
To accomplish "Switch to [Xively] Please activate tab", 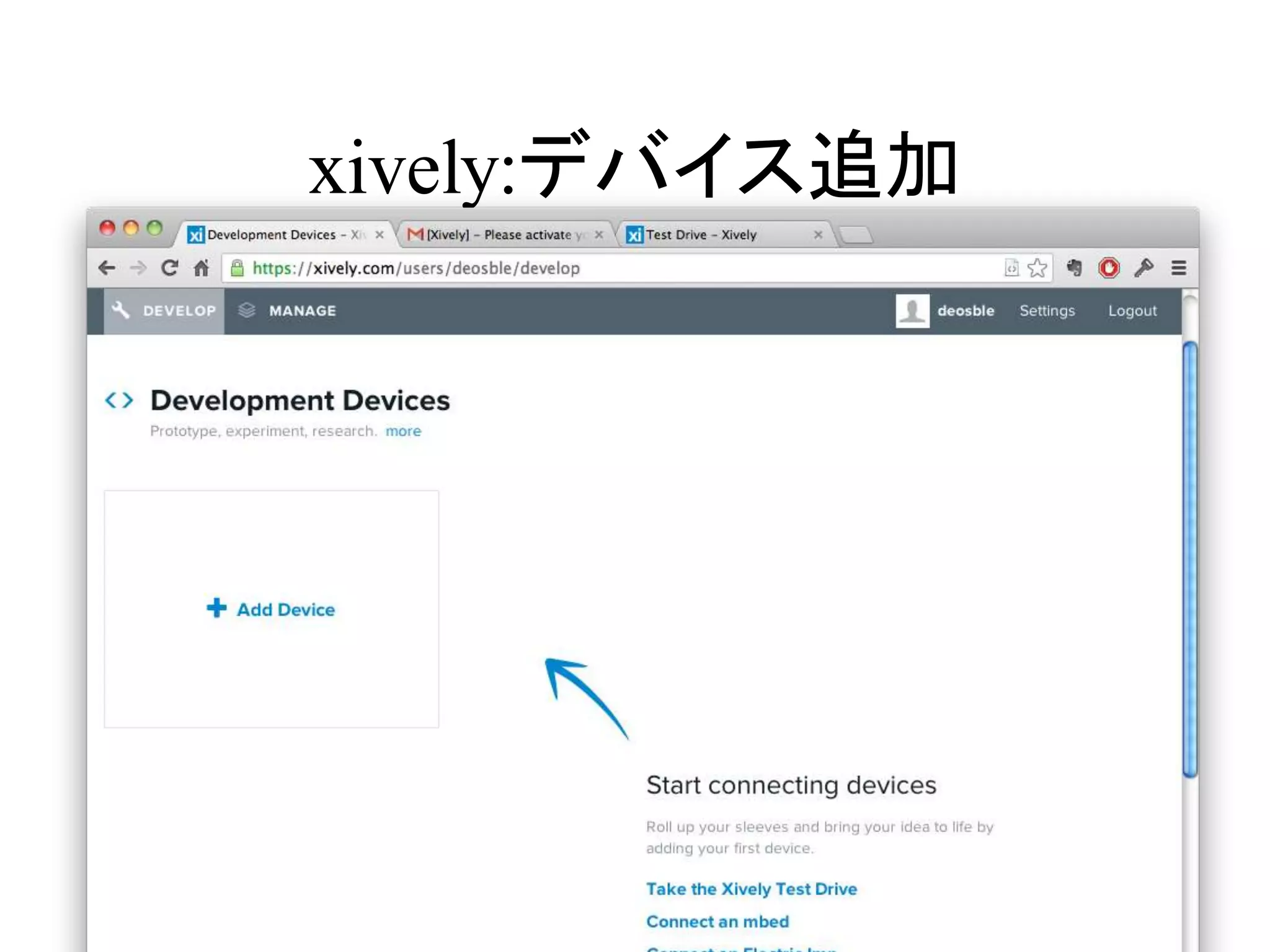I will (x=505, y=235).
